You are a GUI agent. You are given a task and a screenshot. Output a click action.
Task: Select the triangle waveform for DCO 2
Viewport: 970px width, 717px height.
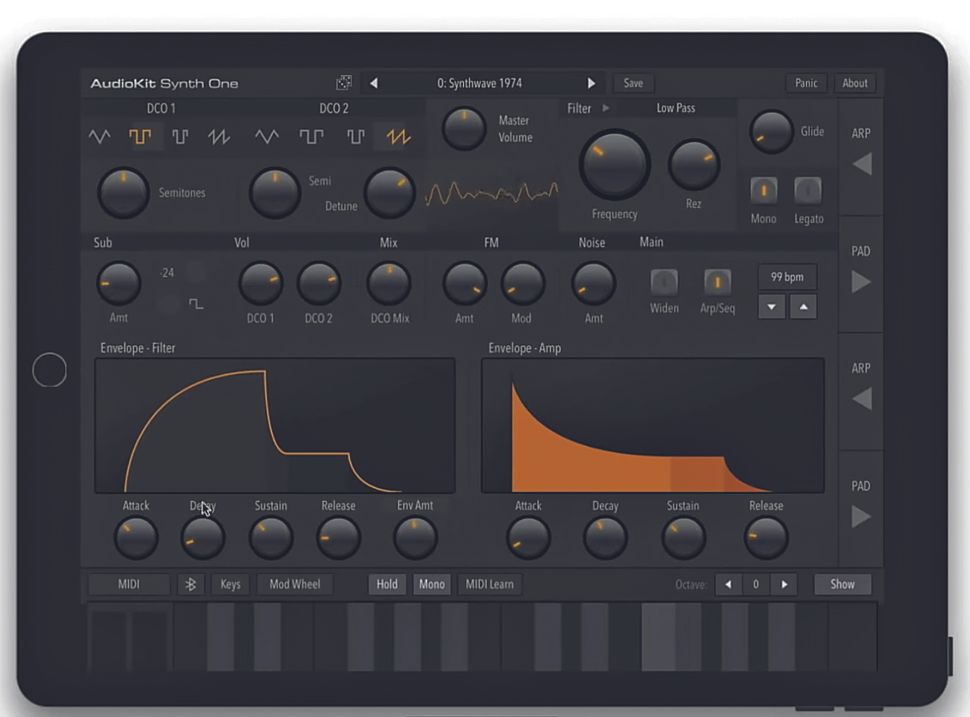(x=267, y=137)
